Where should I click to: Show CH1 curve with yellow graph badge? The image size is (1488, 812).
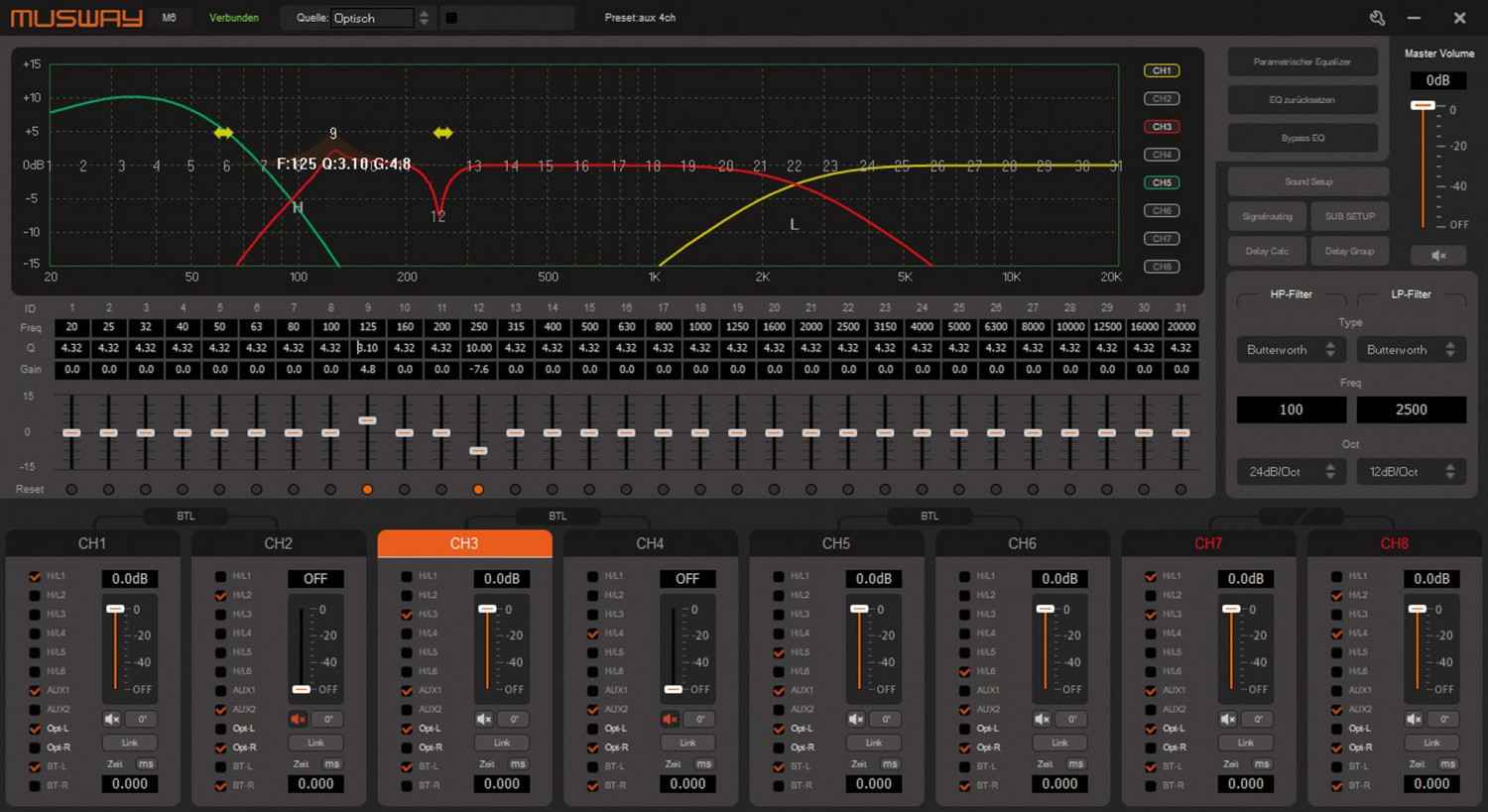[1162, 70]
